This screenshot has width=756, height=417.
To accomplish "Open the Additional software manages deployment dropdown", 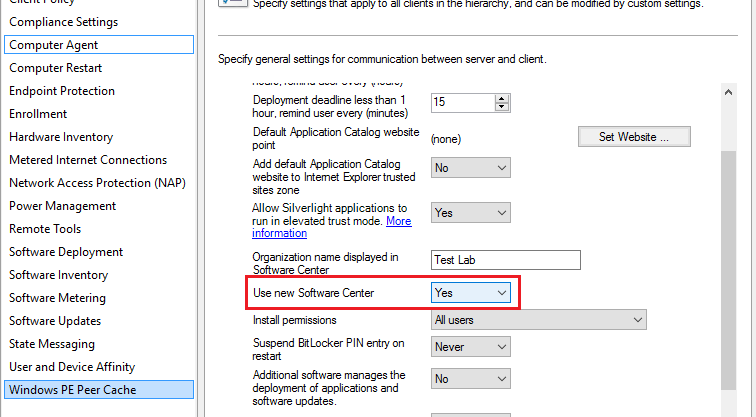I will [x=471, y=379].
